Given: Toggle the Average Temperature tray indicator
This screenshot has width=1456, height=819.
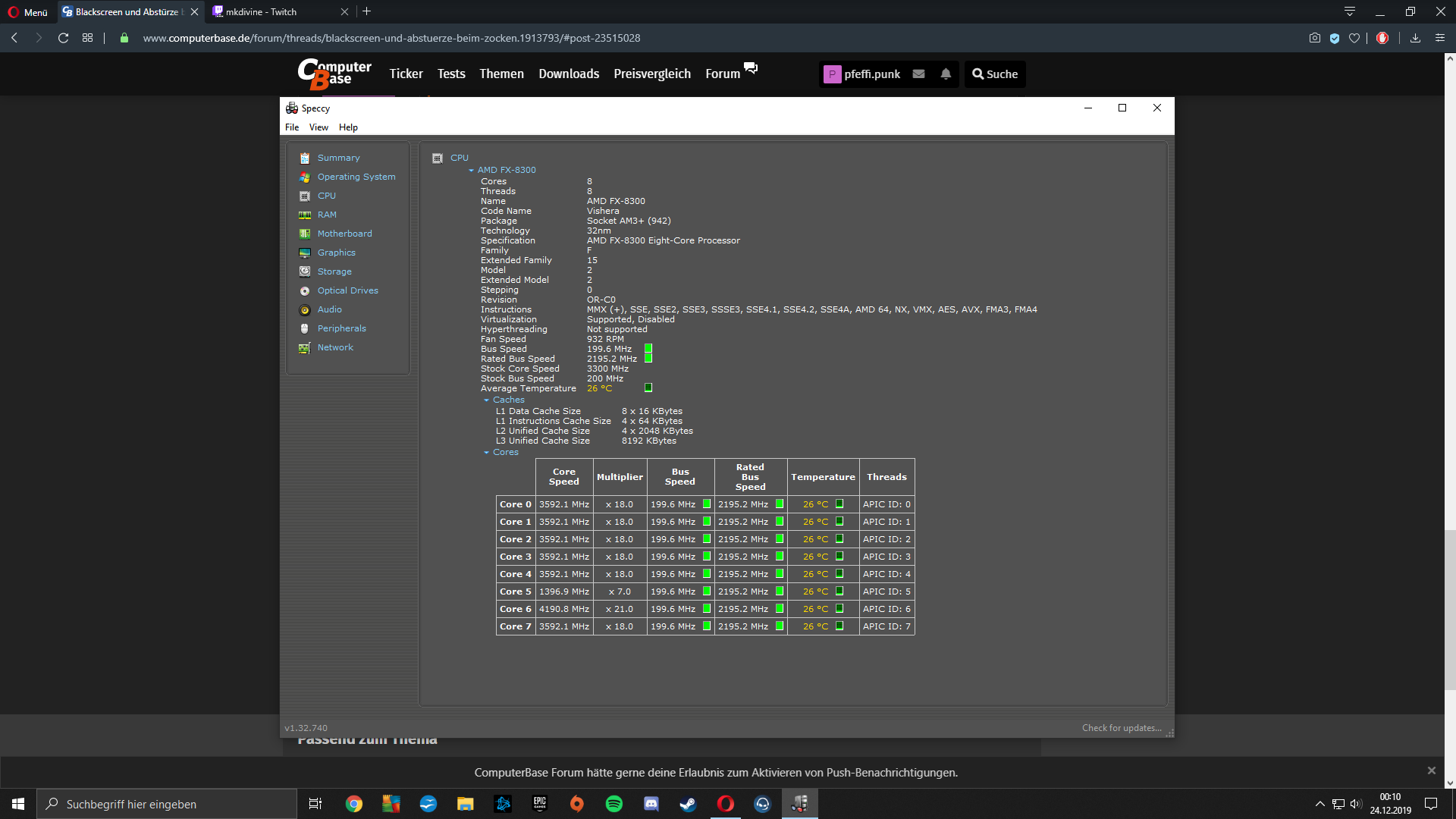Looking at the screenshot, I should click(x=648, y=388).
